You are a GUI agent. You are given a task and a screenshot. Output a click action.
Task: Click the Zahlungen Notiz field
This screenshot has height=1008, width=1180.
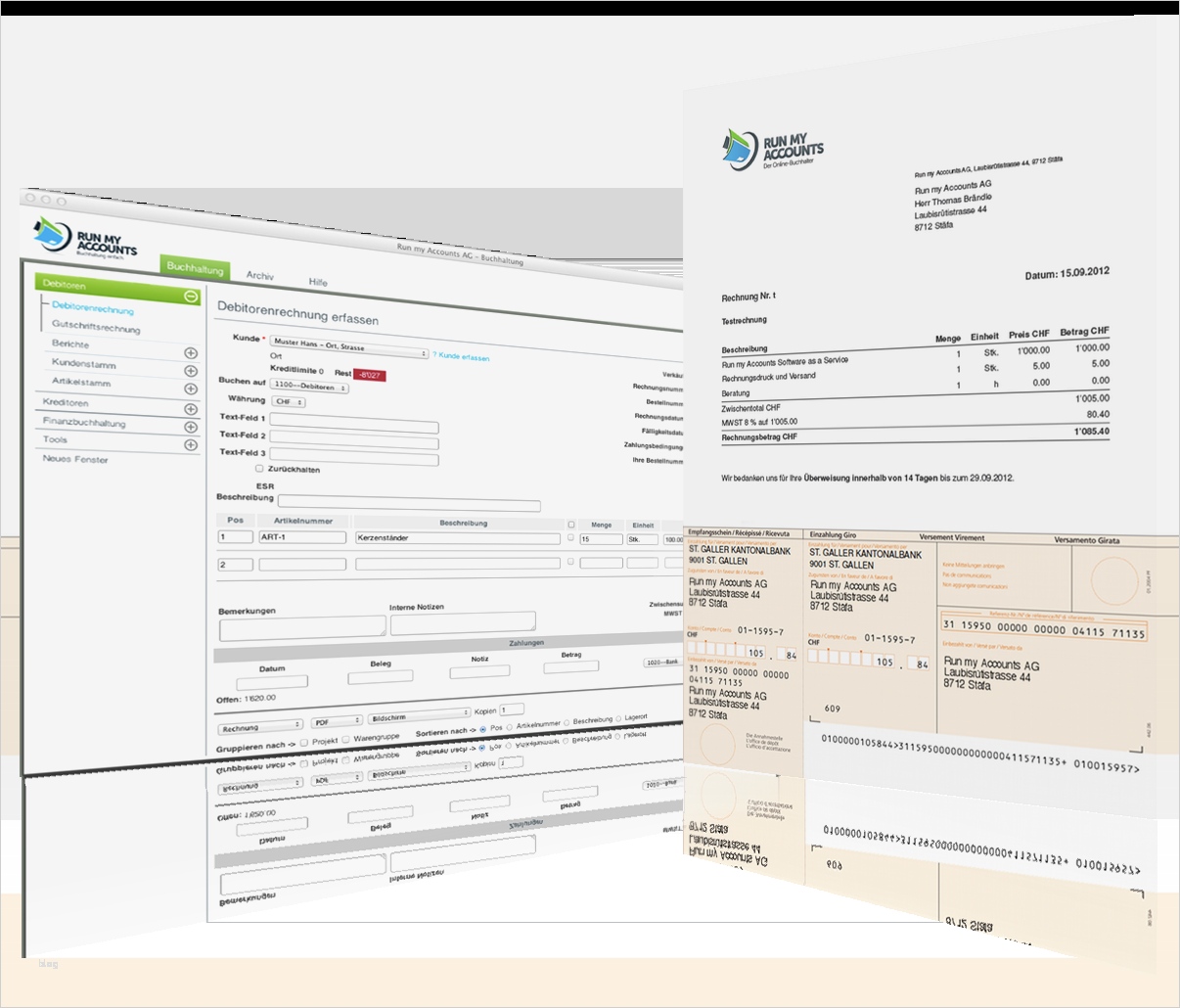(479, 670)
